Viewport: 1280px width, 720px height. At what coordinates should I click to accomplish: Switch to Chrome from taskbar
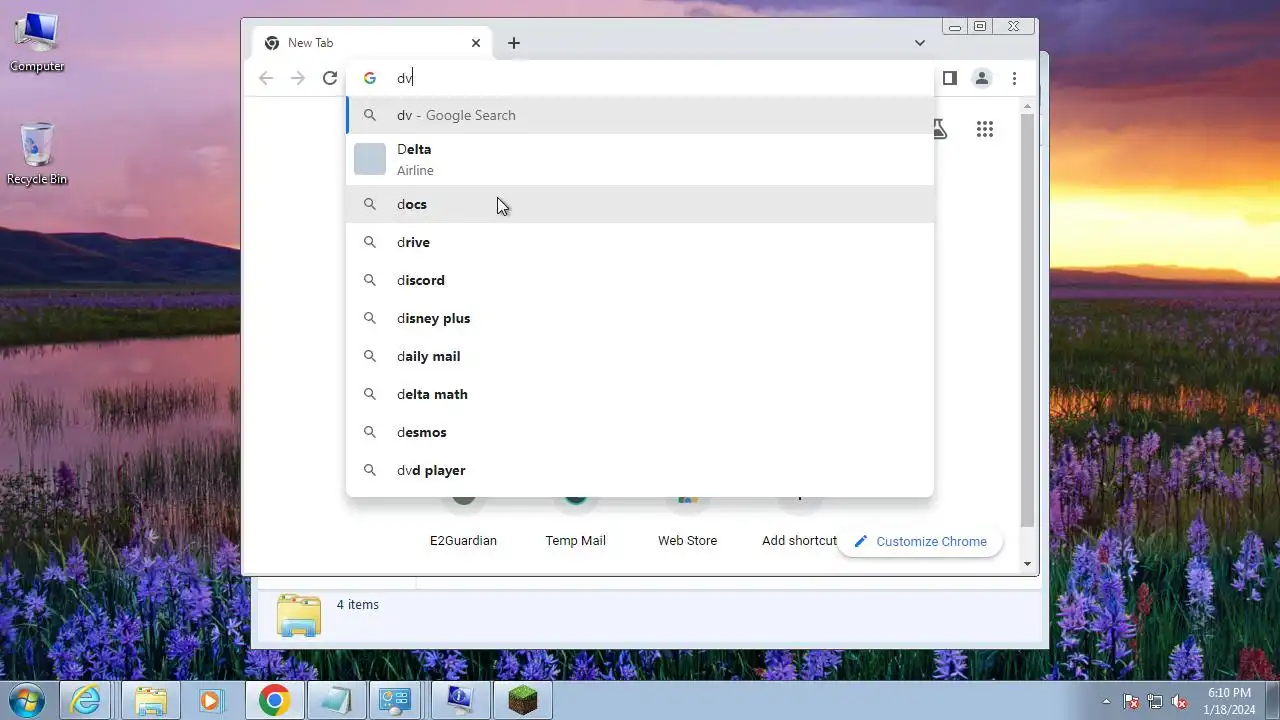pos(274,701)
